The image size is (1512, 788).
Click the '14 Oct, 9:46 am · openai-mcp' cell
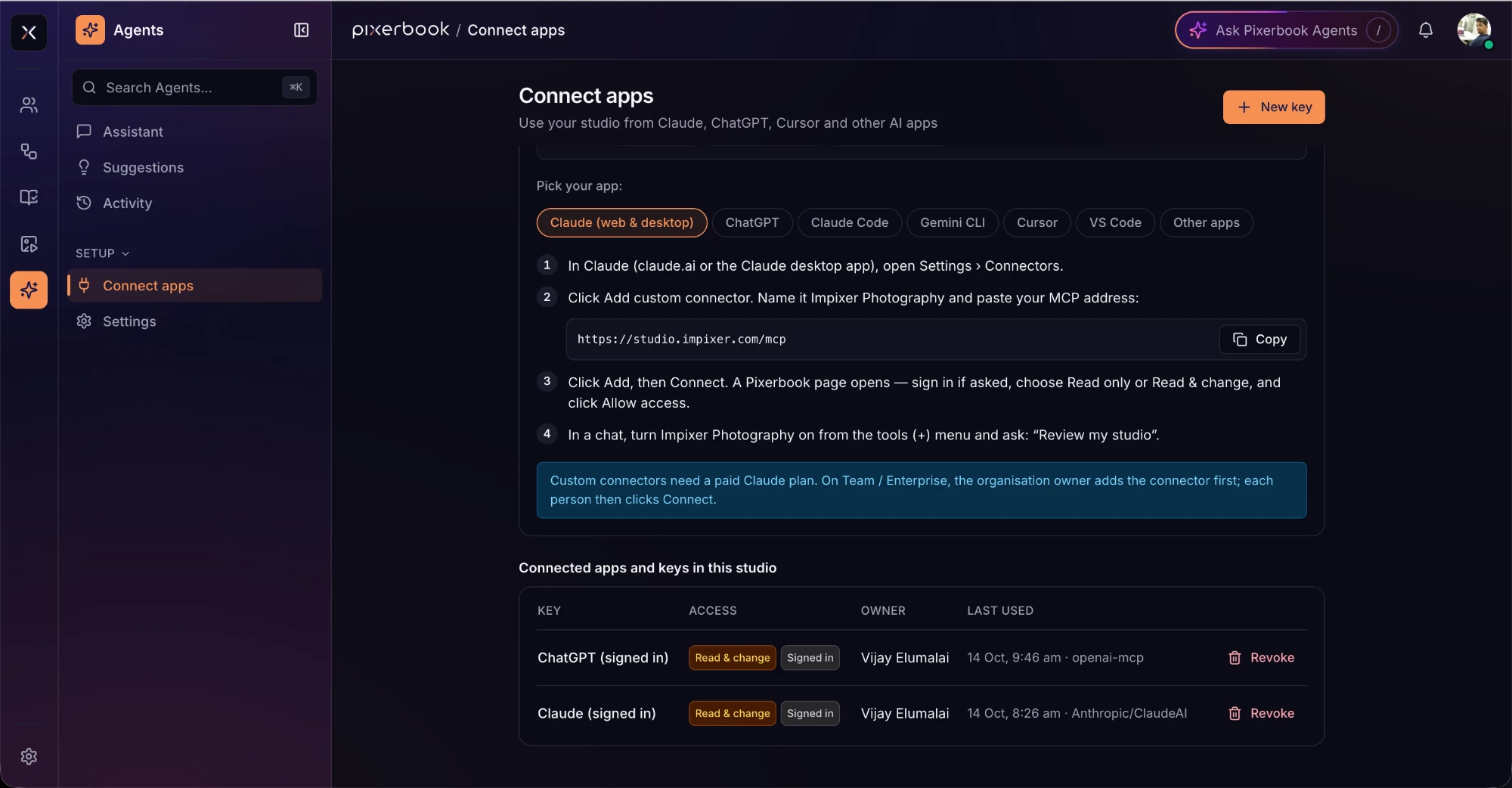[1055, 658]
